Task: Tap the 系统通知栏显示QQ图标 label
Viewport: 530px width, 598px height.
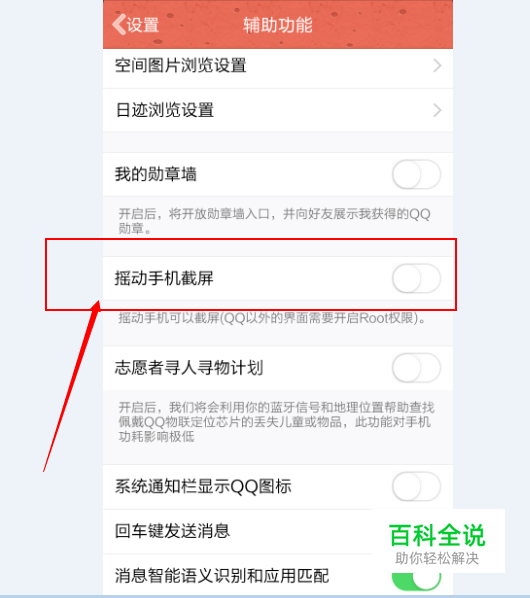Action: (x=203, y=487)
